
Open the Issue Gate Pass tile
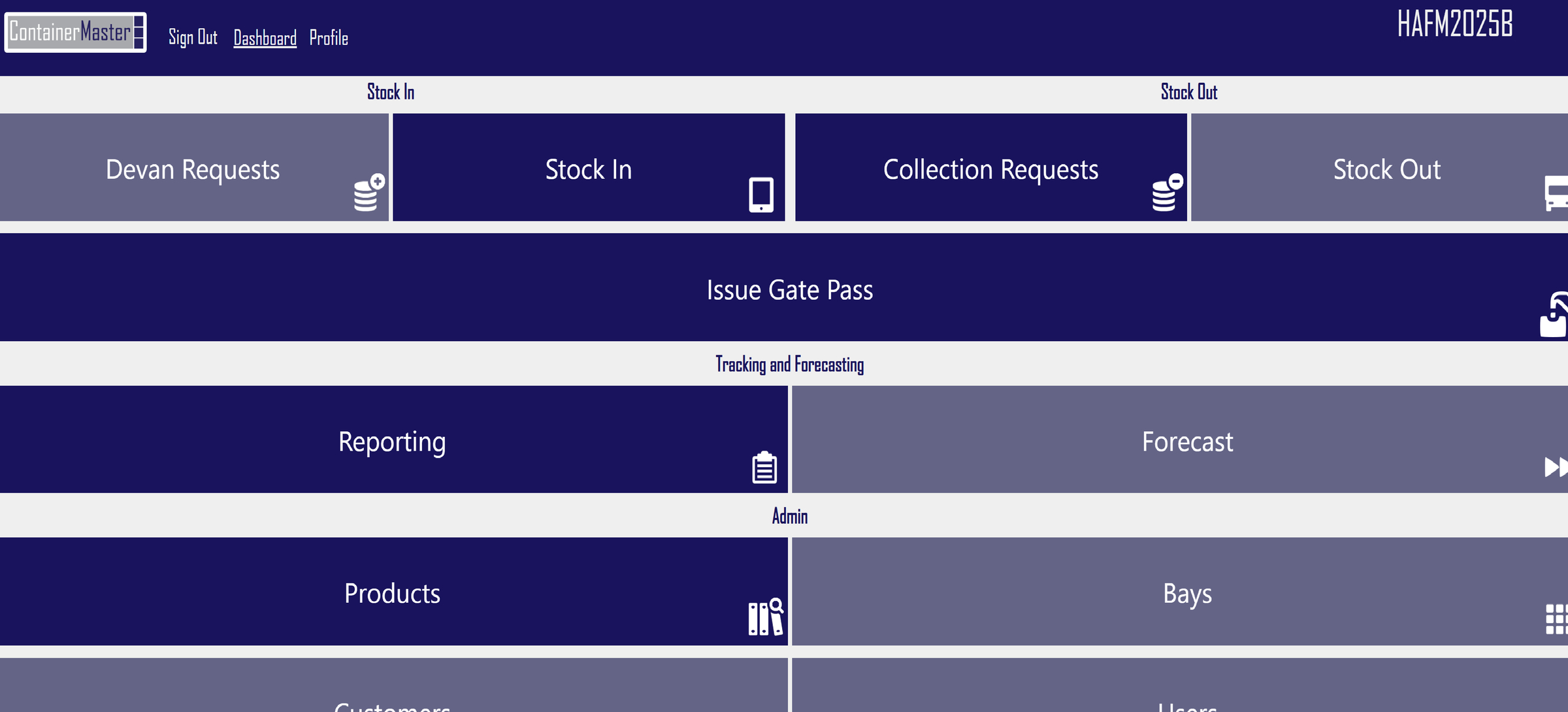tap(784, 289)
